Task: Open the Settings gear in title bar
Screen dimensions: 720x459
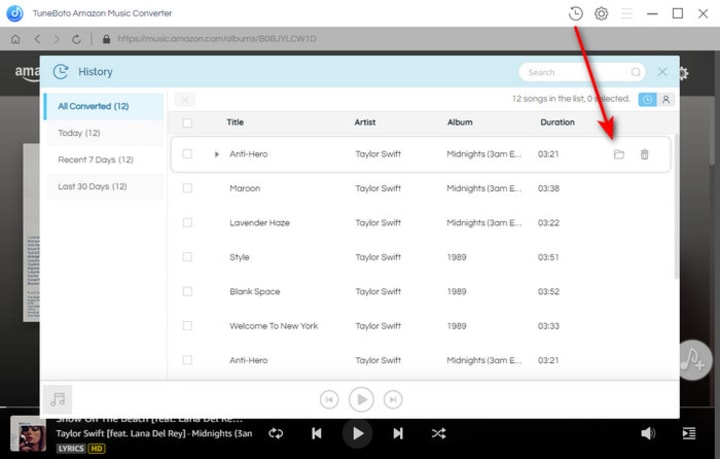Action: coord(601,14)
